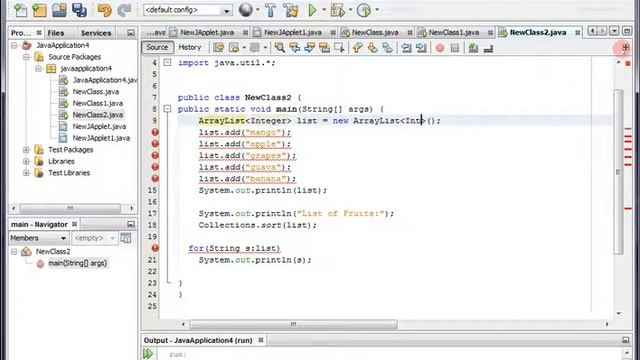Open the Profile Project dropdown arrow
Image resolution: width=640 pixels, height=360 pixels.
(377, 10)
